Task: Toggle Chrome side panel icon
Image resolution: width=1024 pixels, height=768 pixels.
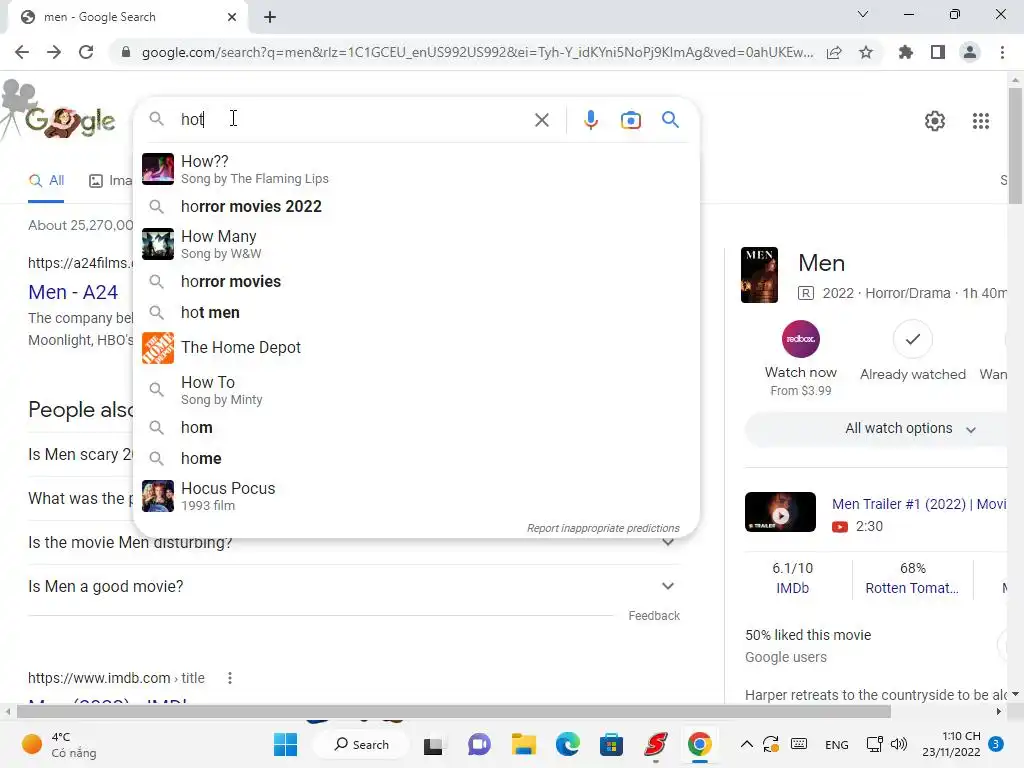Action: click(938, 52)
